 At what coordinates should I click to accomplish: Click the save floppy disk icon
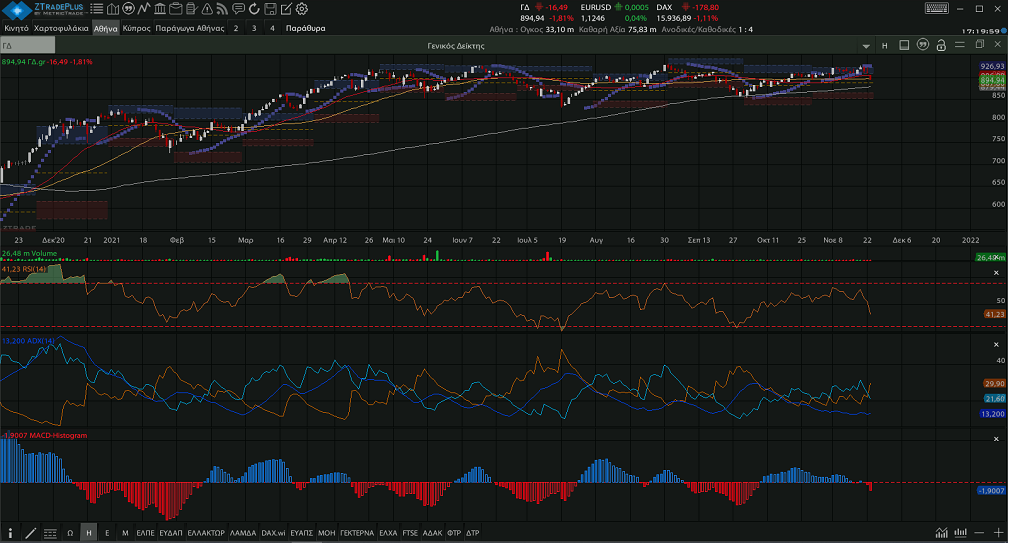click(x=268, y=9)
